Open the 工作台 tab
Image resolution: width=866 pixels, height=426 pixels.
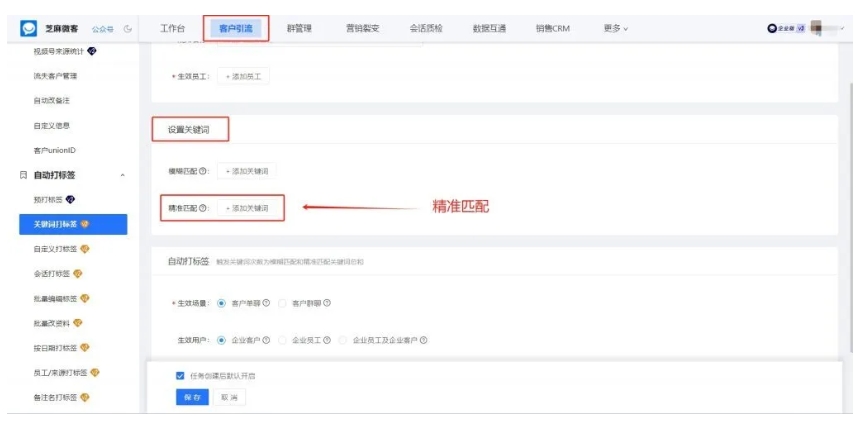tap(173, 28)
